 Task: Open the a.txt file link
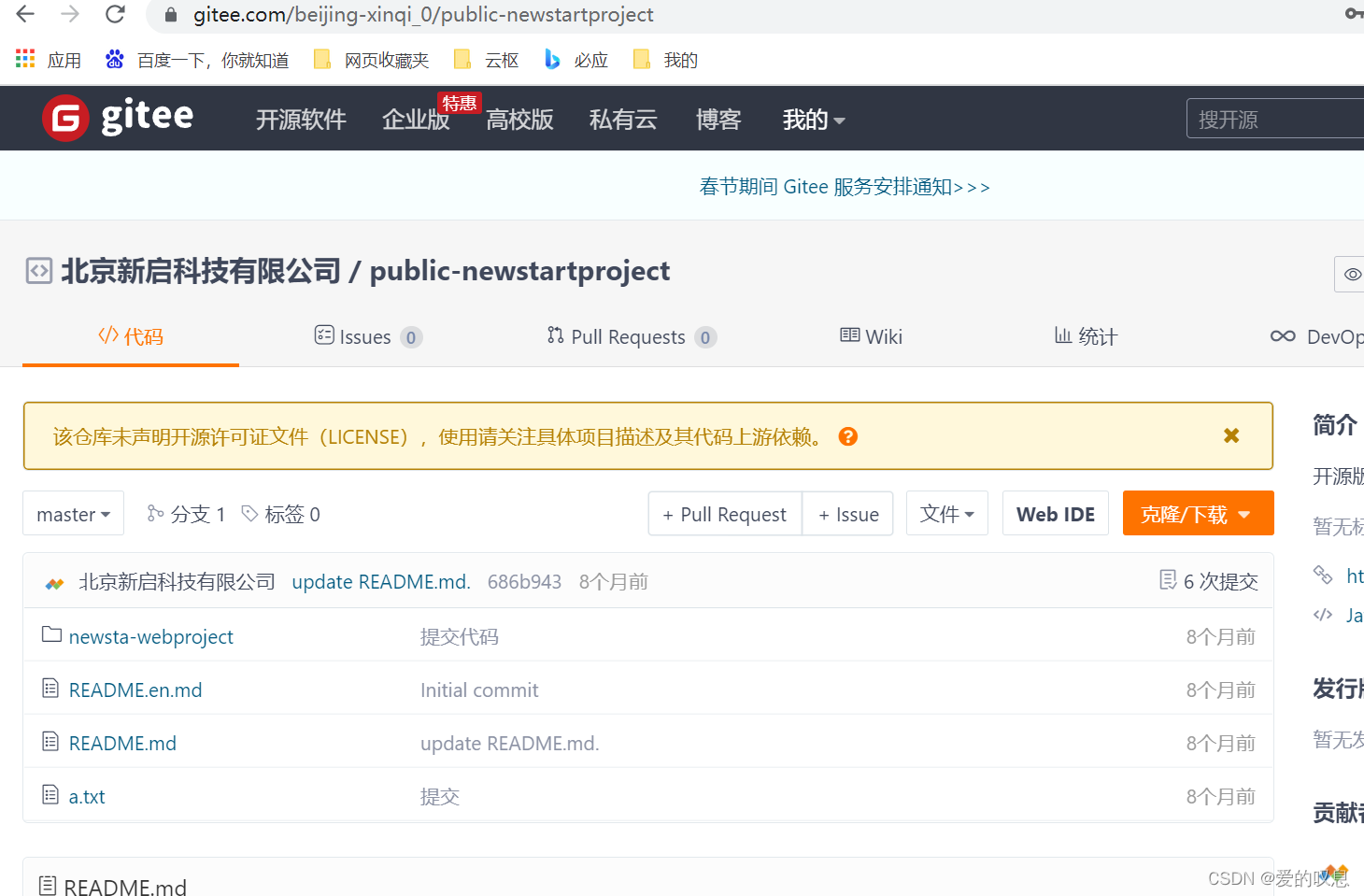coord(87,796)
